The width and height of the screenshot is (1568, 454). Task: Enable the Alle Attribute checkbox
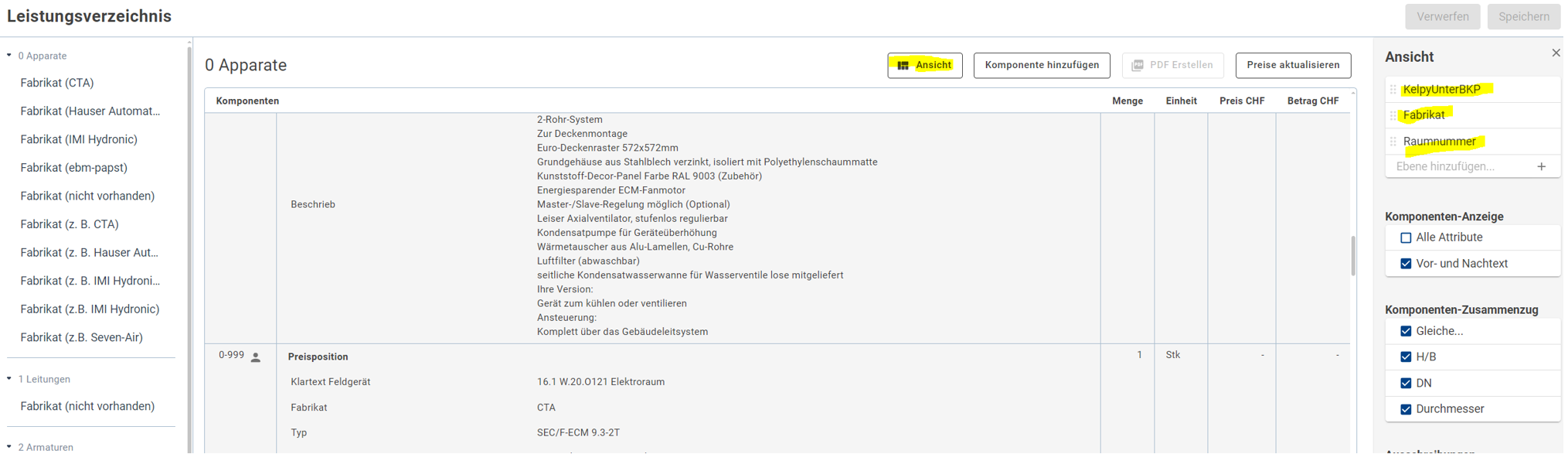1406,238
